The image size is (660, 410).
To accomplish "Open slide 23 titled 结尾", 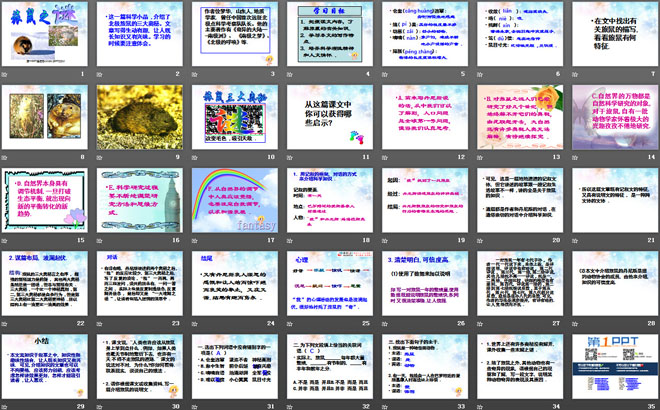I will click(x=234, y=284).
